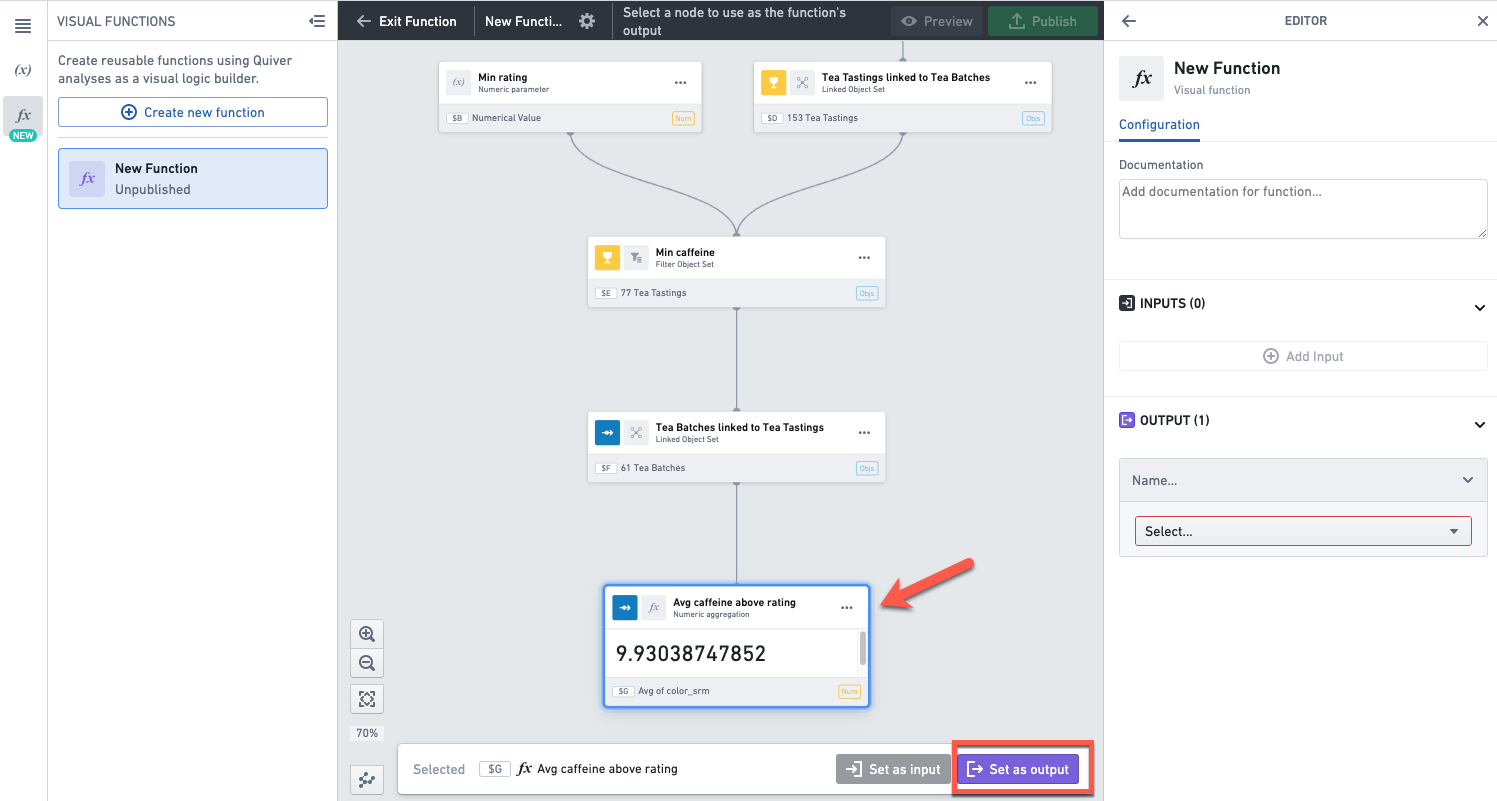The width and height of the screenshot is (1497, 801).
Task: Click Create new function button
Action: (x=193, y=112)
